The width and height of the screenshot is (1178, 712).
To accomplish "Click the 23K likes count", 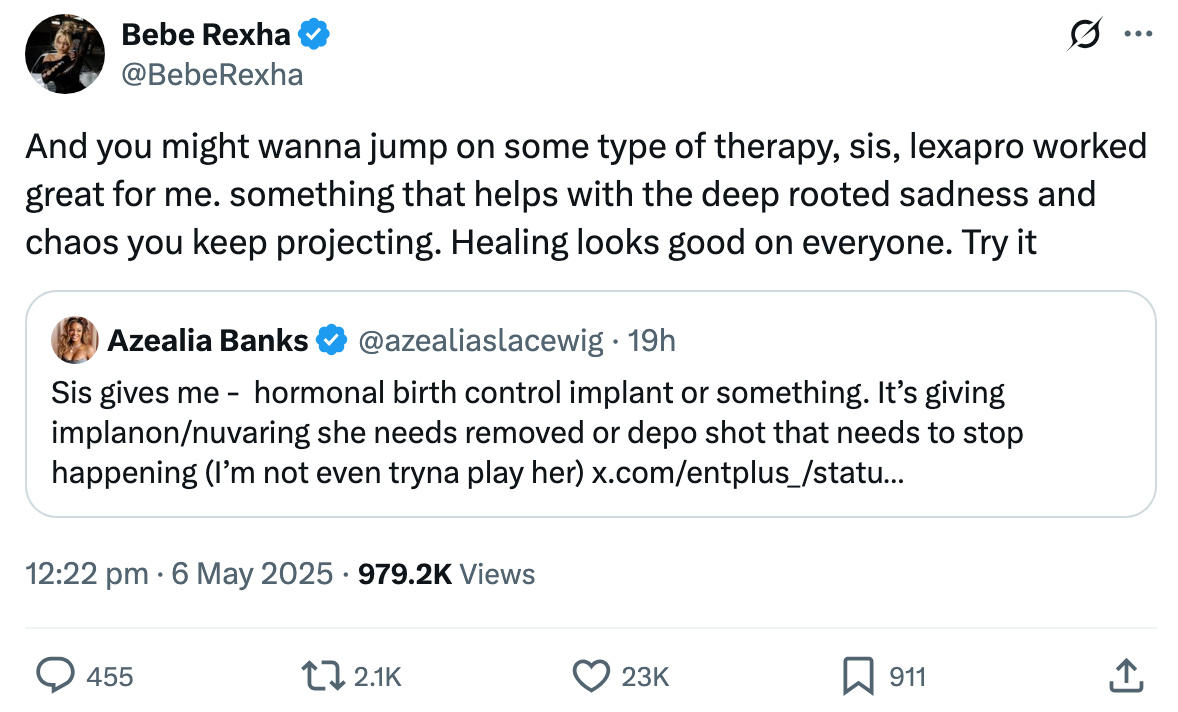I will point(648,677).
